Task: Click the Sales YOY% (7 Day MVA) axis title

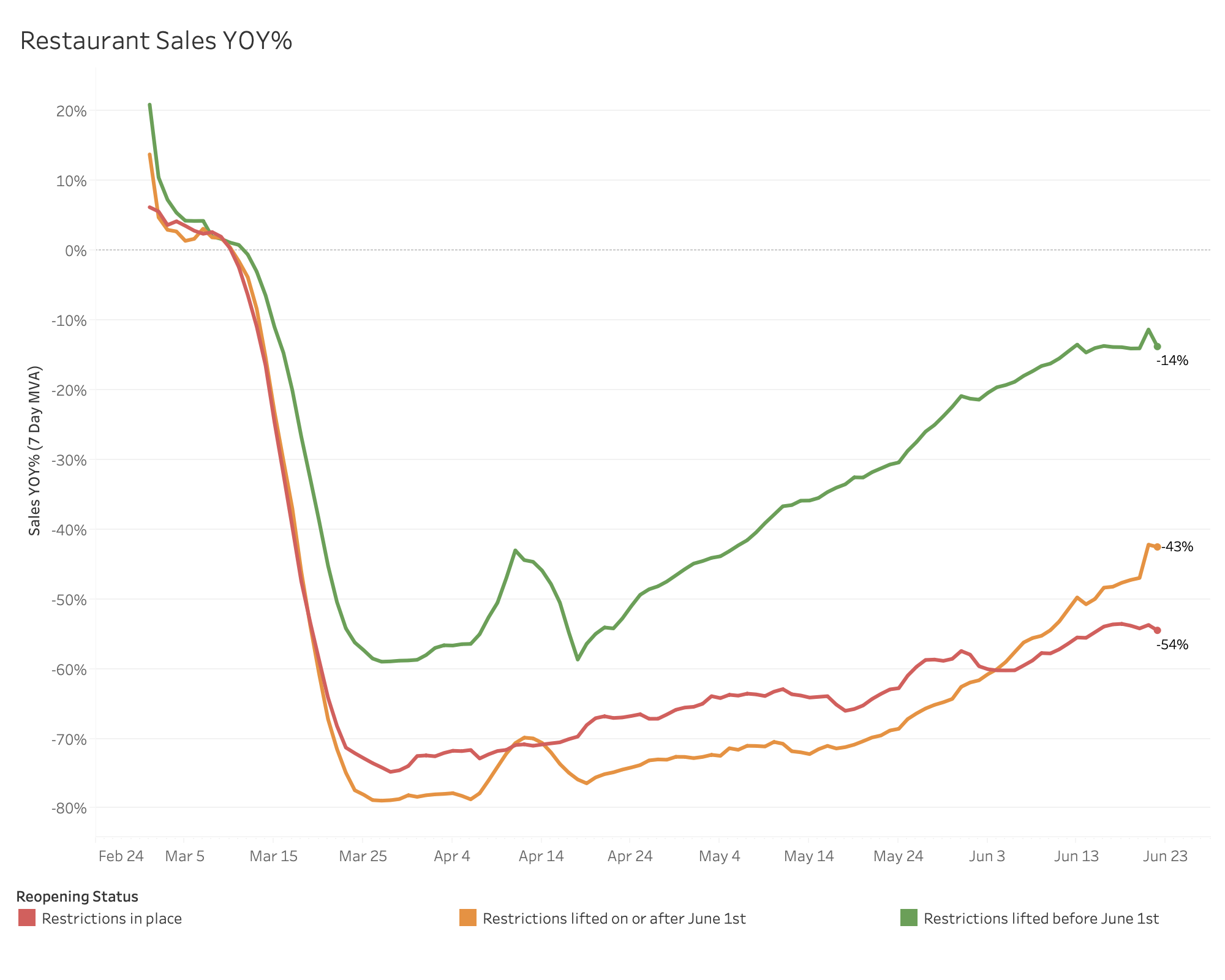Action: (35, 450)
